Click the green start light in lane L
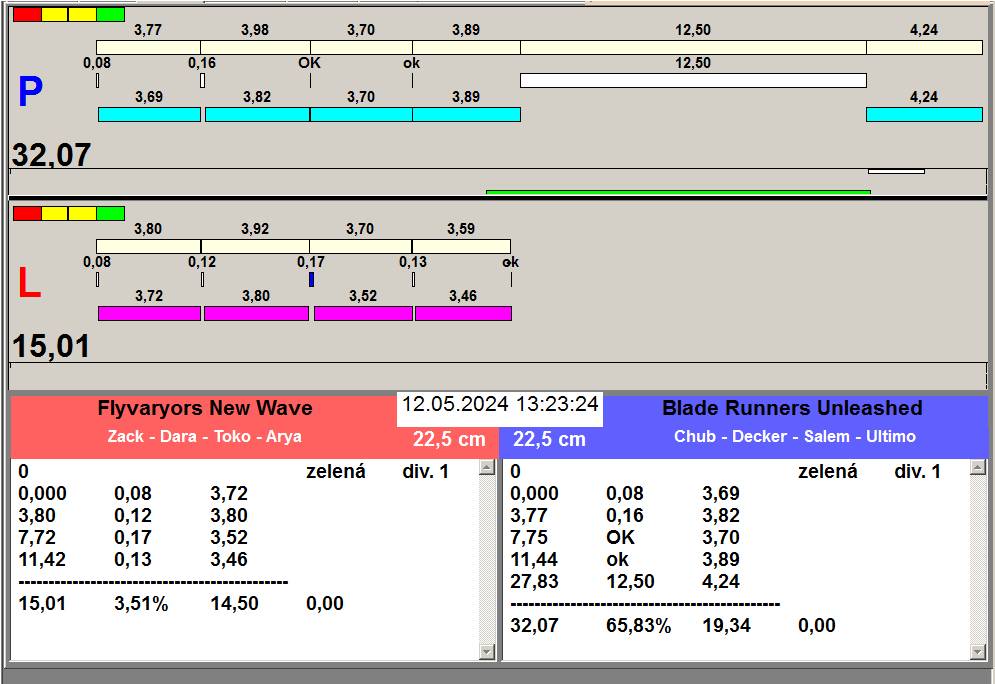The width and height of the screenshot is (995, 684). 111,213
